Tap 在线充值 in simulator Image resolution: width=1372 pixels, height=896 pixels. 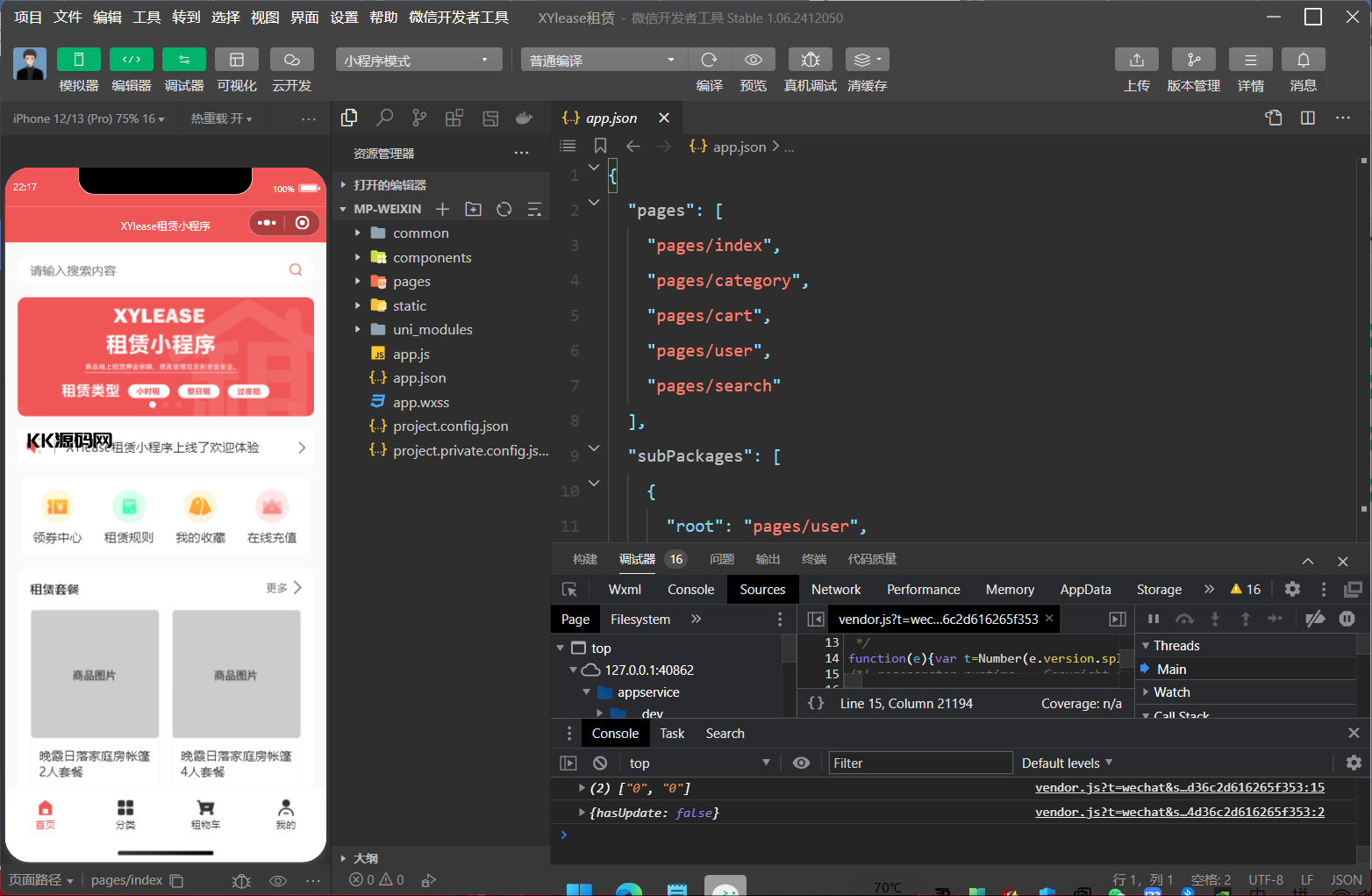(272, 518)
